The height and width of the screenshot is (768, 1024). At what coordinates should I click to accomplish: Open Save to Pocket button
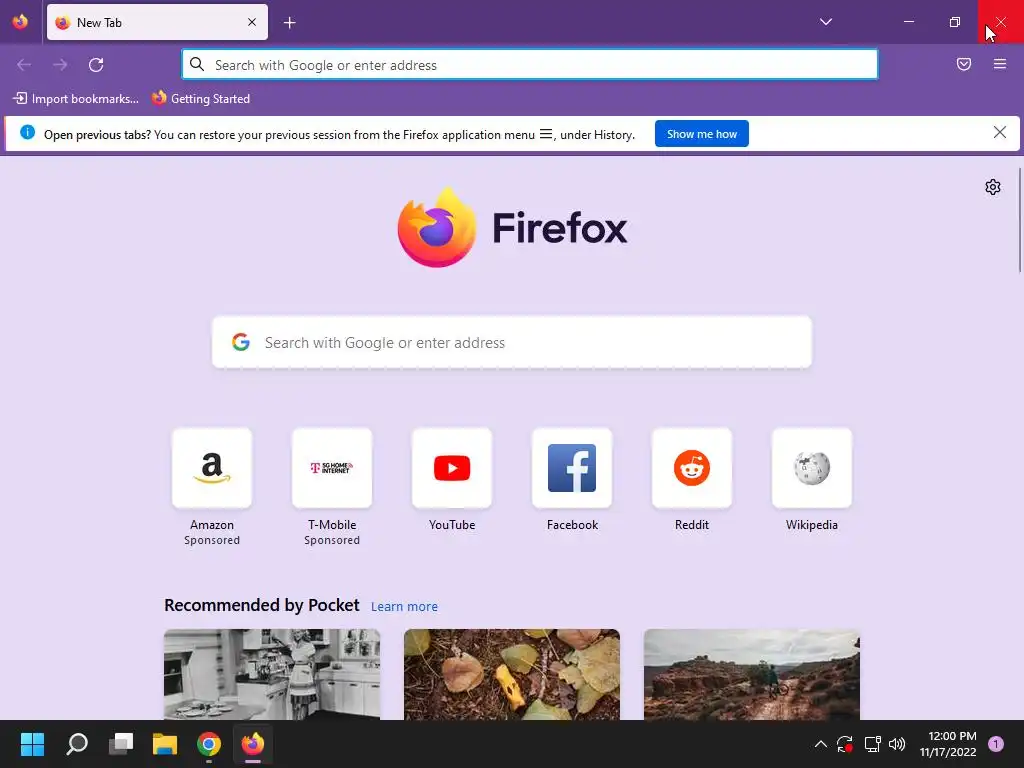coord(964,64)
